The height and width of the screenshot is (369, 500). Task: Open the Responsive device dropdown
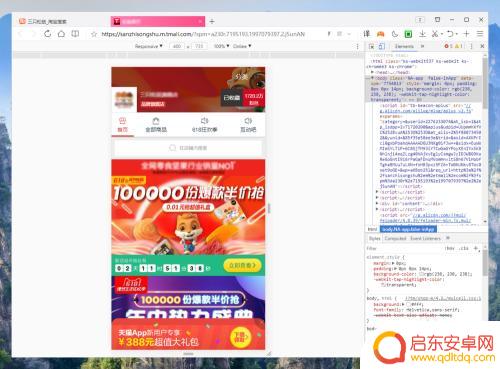(149, 46)
